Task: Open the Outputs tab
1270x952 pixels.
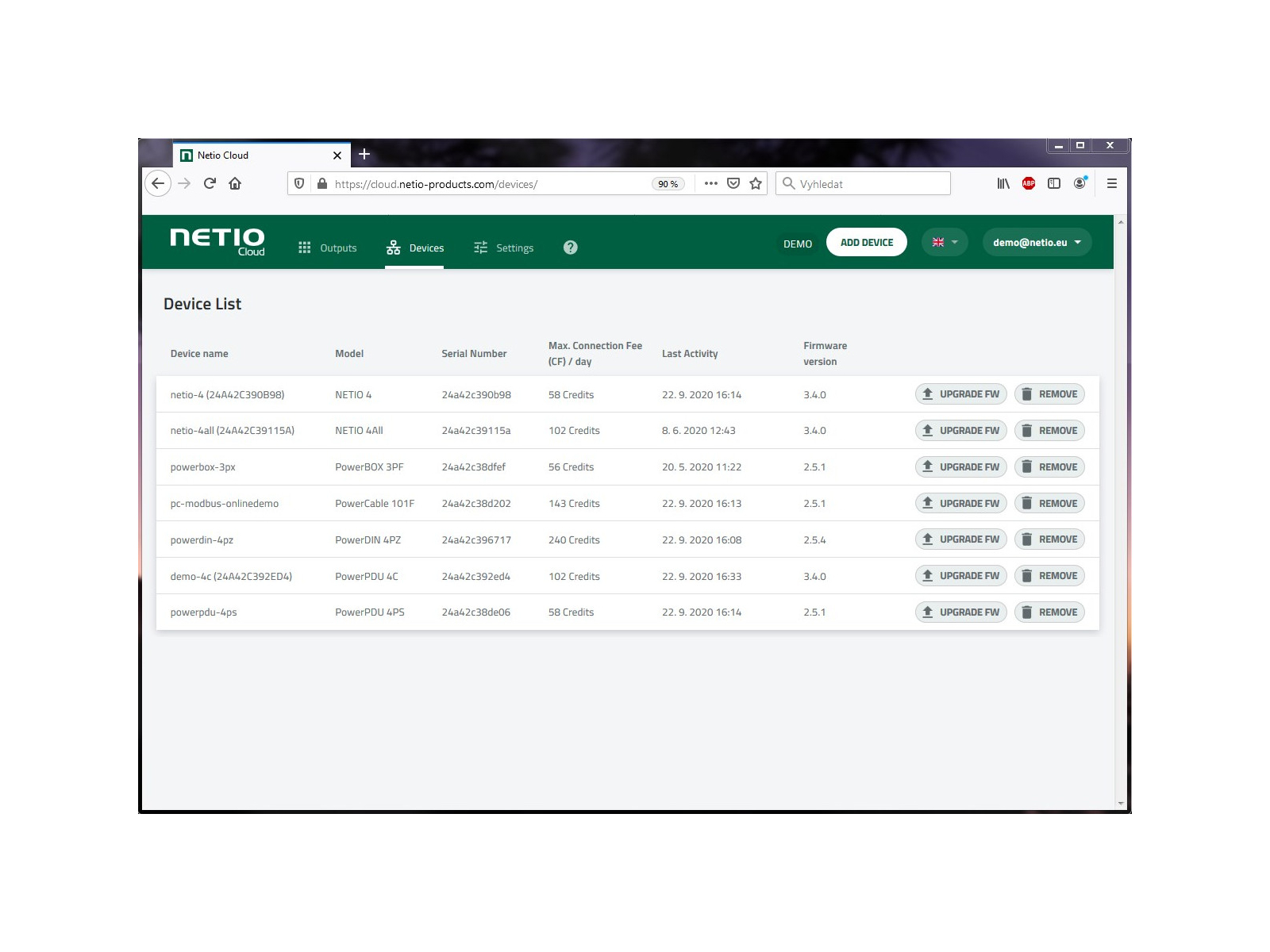Action: [327, 248]
